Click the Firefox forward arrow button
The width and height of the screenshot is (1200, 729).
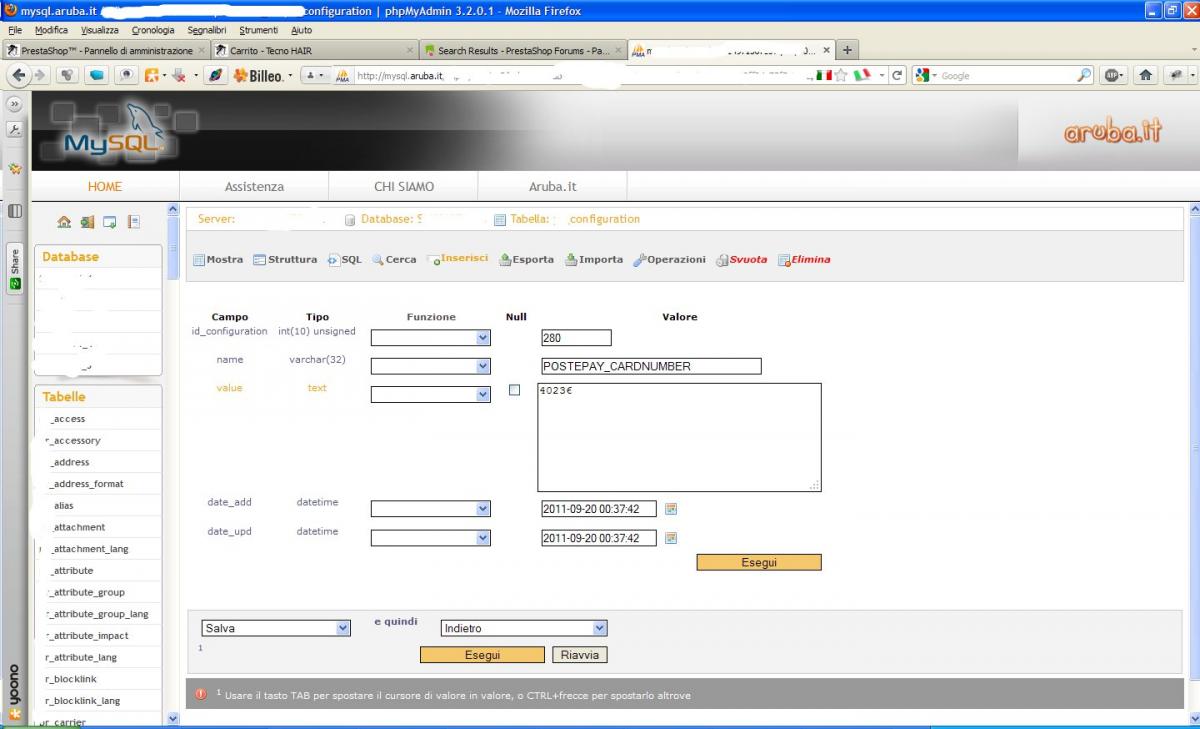coord(40,75)
